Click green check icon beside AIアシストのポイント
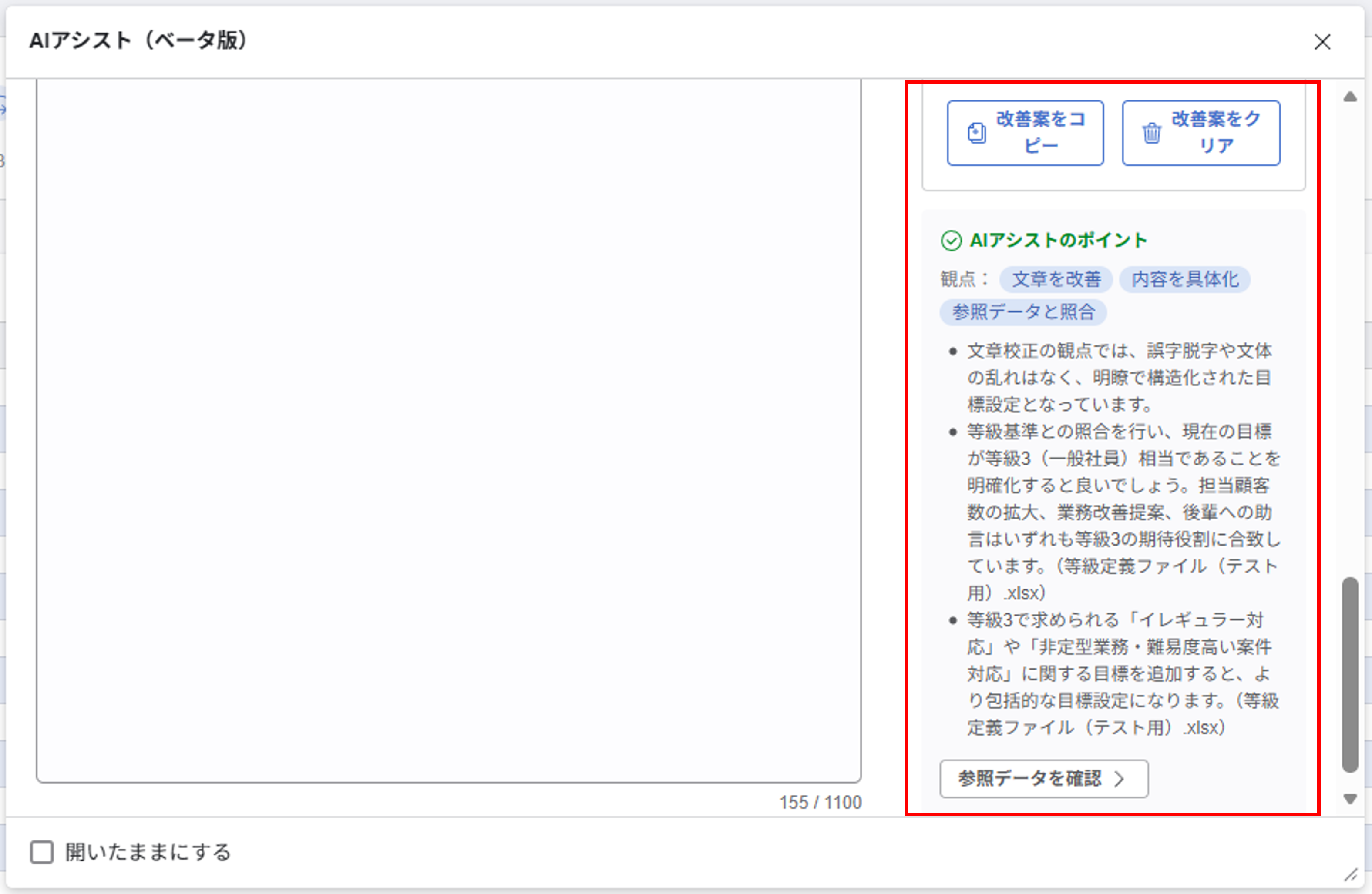The image size is (1372, 894). point(951,241)
